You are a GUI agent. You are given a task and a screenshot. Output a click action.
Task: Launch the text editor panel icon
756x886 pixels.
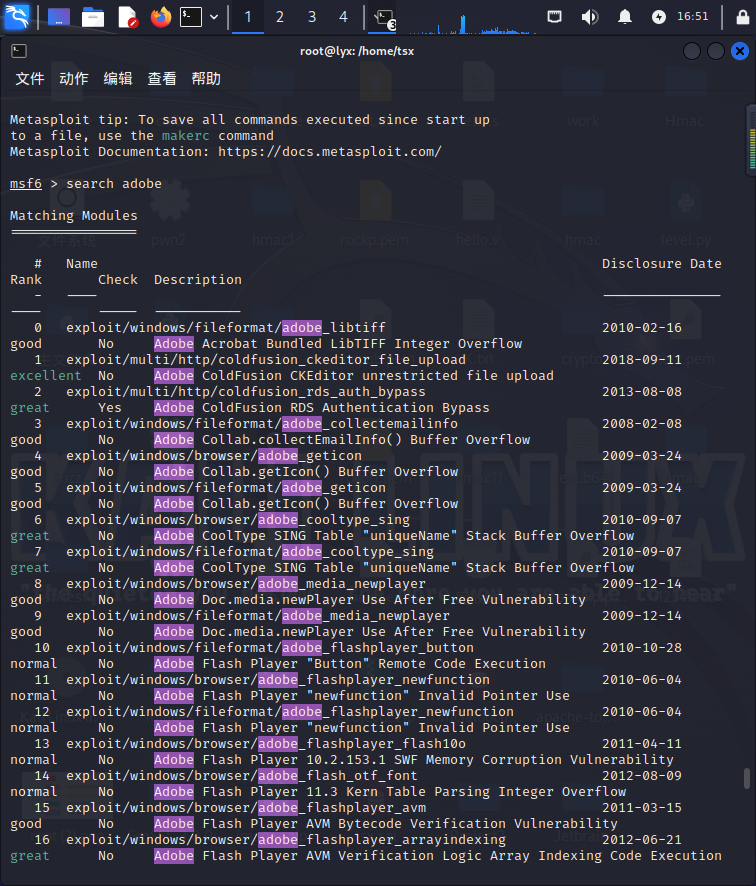[x=127, y=17]
